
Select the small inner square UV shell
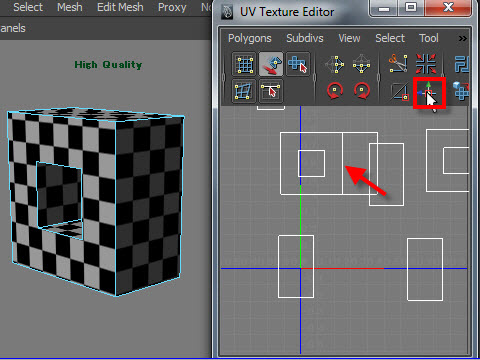tap(311, 163)
